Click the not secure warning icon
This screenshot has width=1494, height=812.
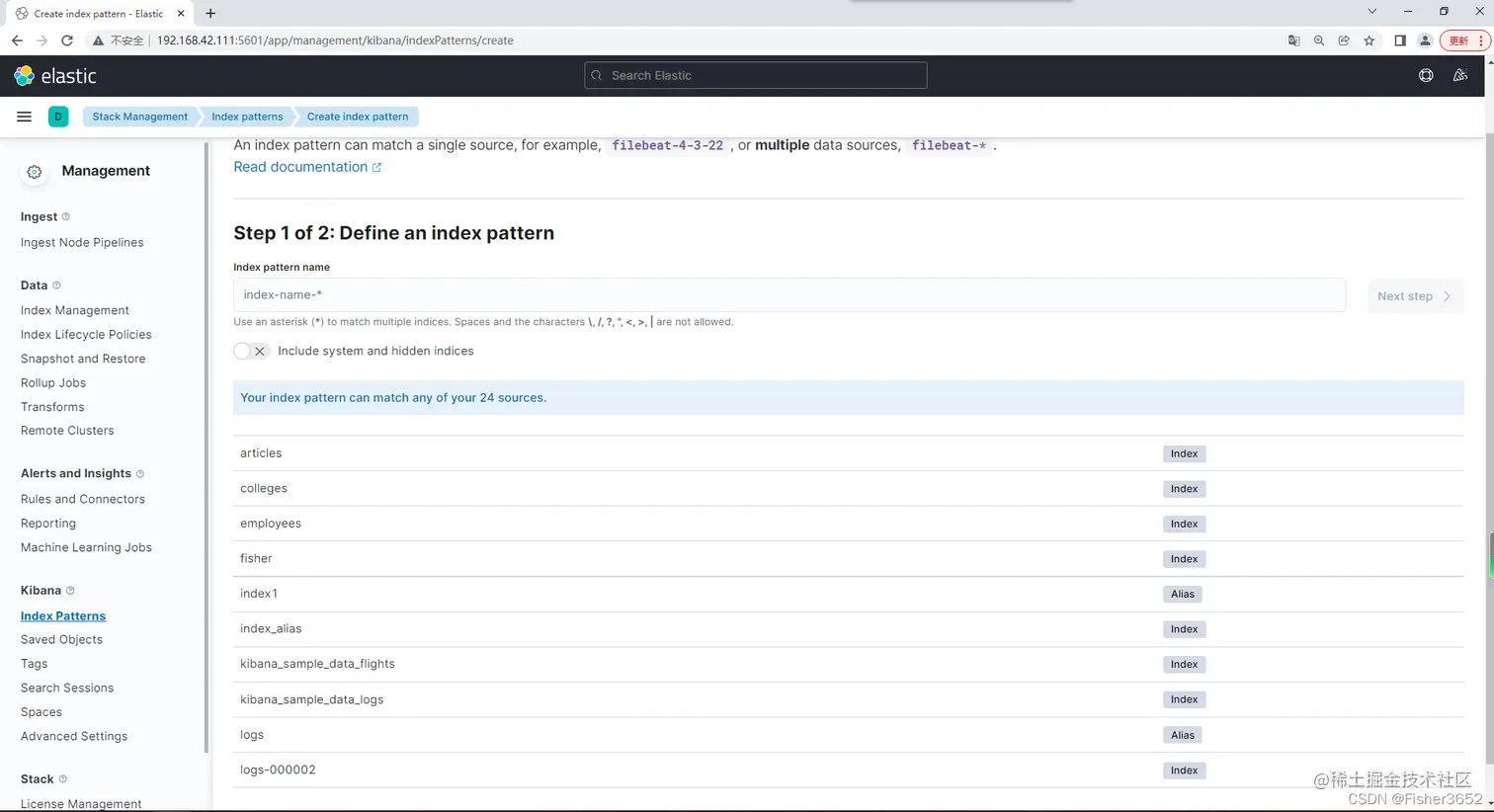click(98, 41)
